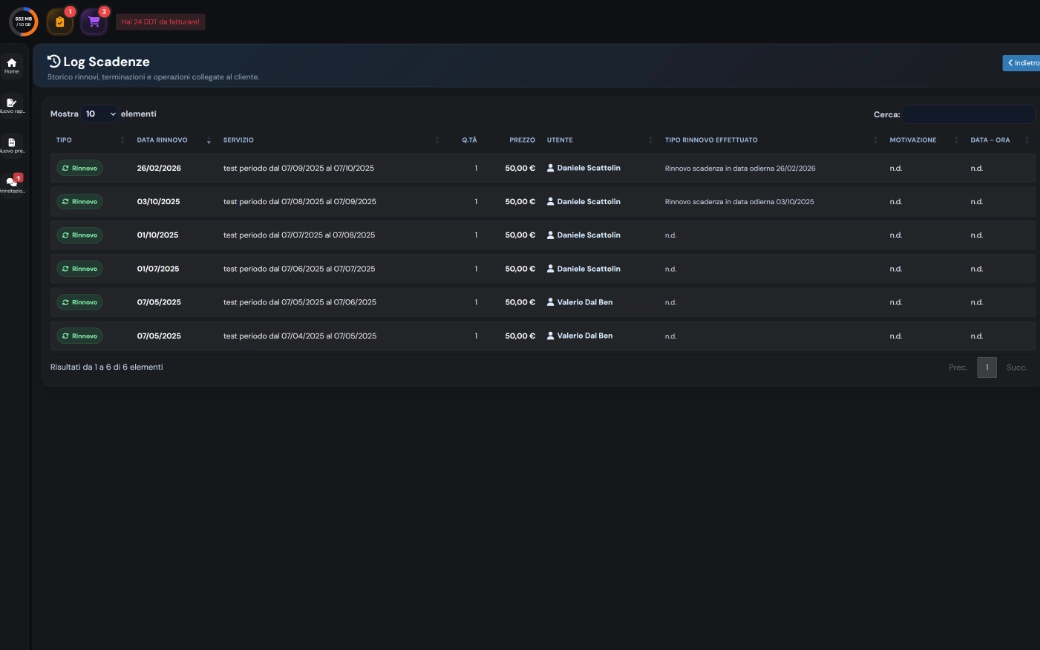Click 'test periodo dal 07/09/2025 al 07/10/2025'

[x=298, y=168]
